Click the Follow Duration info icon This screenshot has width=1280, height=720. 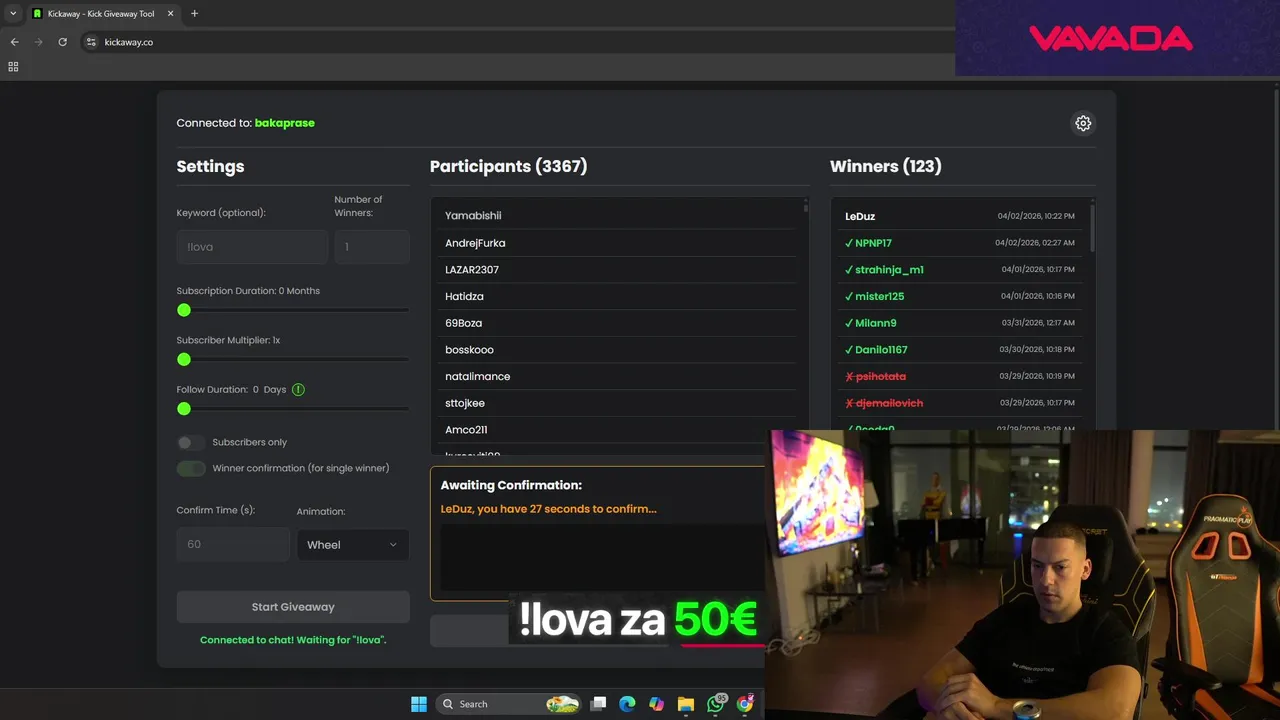coord(298,389)
